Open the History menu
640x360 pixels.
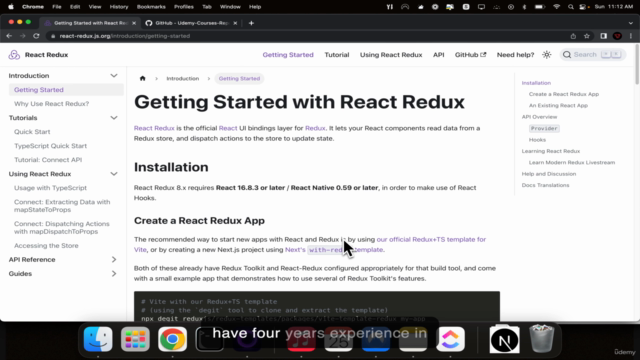pos(119,7)
